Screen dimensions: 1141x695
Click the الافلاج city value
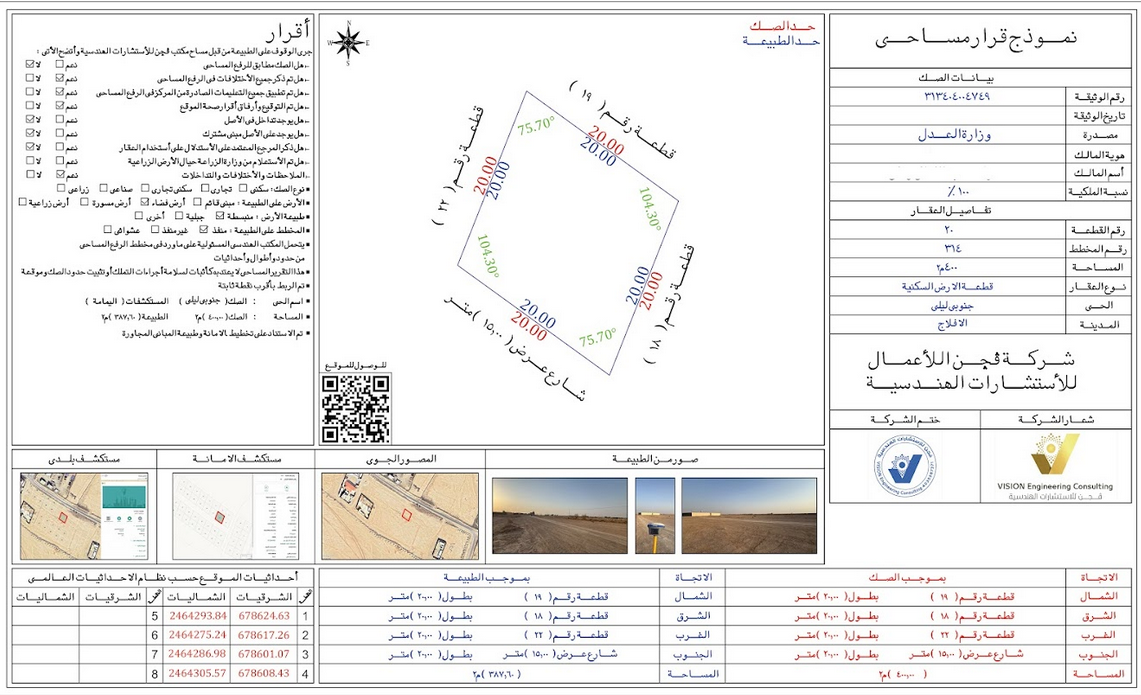pyautogui.click(x=952, y=324)
